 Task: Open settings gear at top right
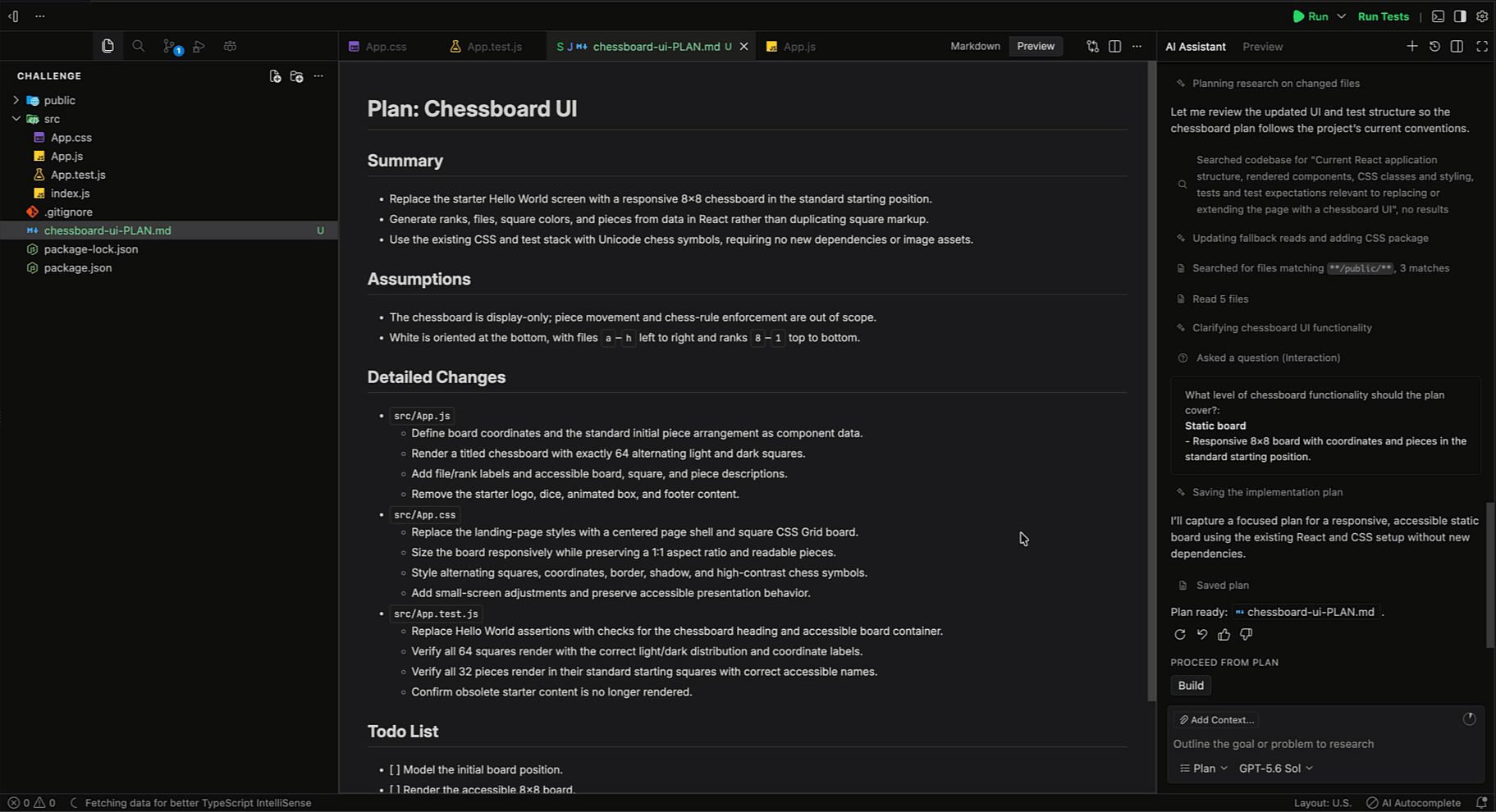[1482, 16]
